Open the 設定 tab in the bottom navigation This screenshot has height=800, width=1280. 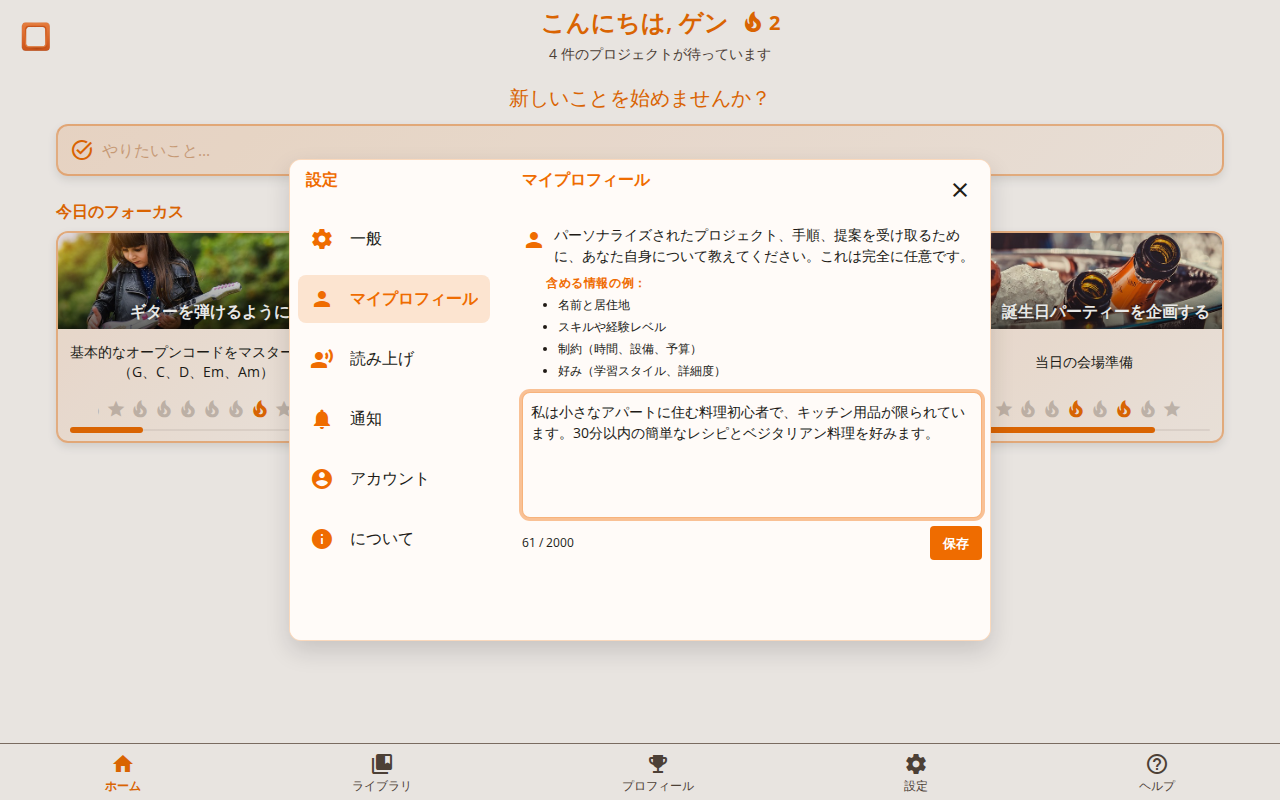916,772
